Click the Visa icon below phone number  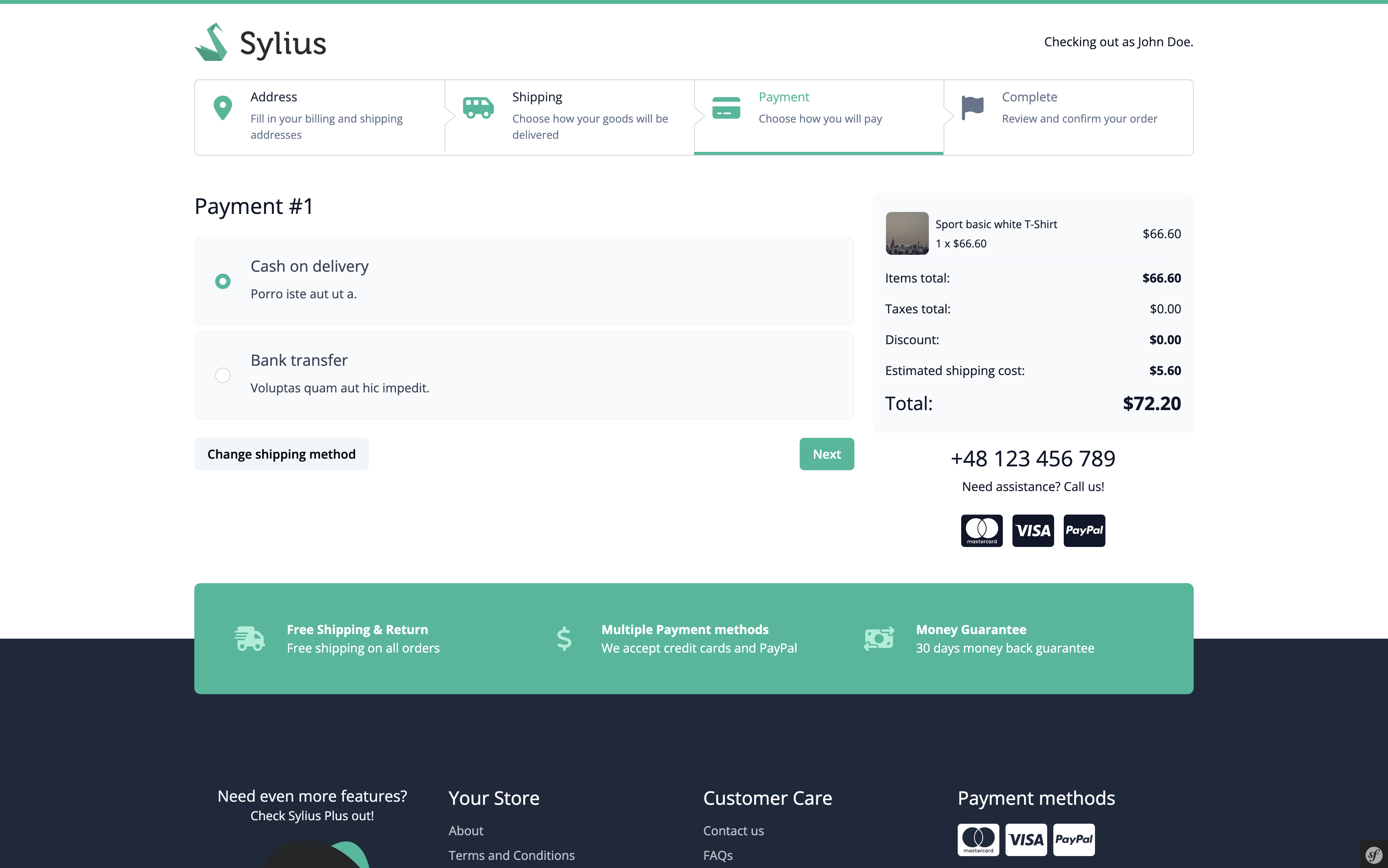[x=1033, y=530]
